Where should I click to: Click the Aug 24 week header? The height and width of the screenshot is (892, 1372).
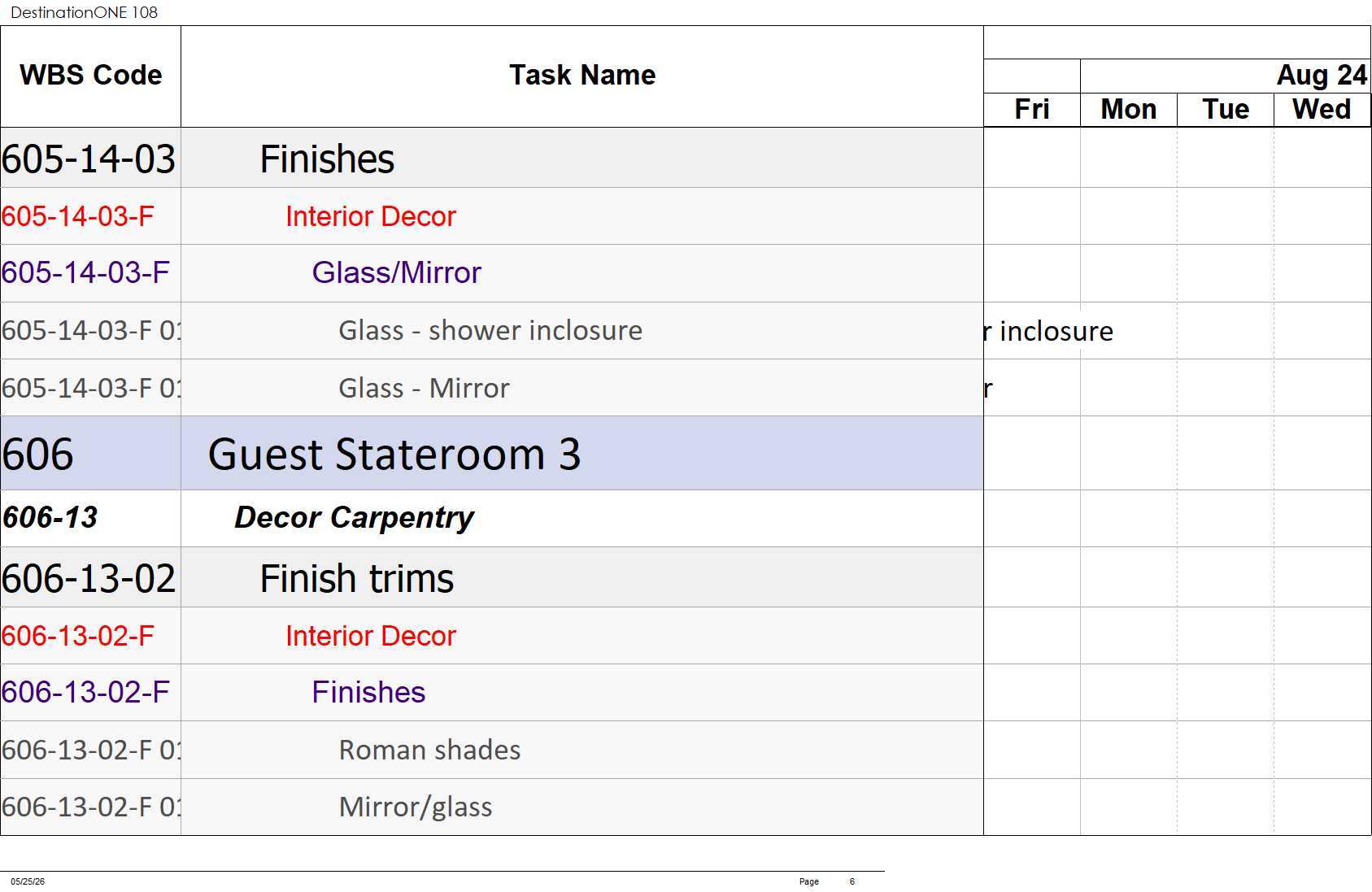coord(1226,76)
